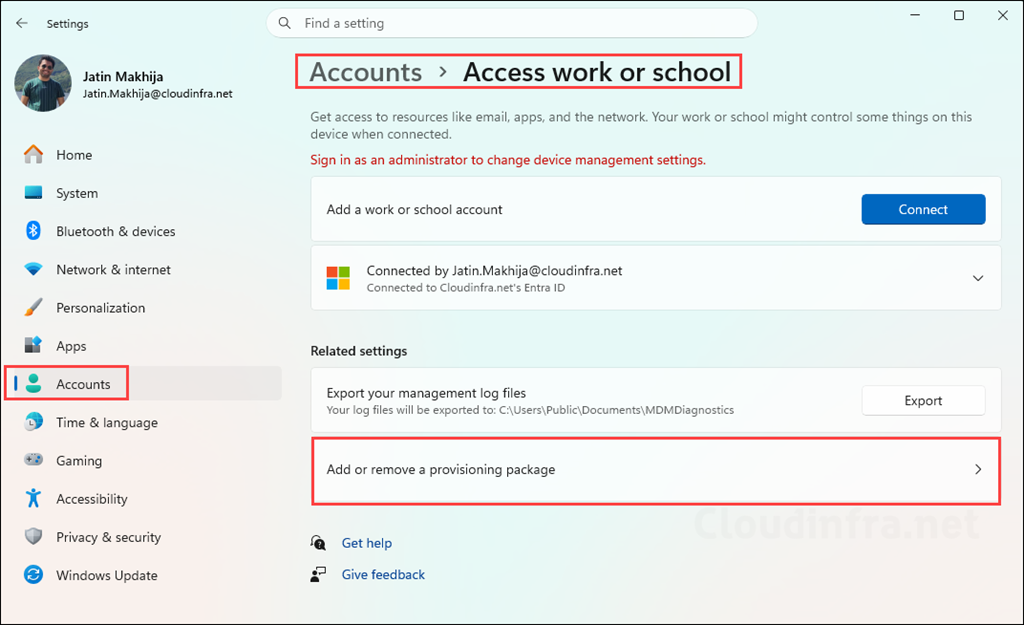Click the Microsoft logo beside connected account
This screenshot has width=1024, height=625.
[338, 278]
